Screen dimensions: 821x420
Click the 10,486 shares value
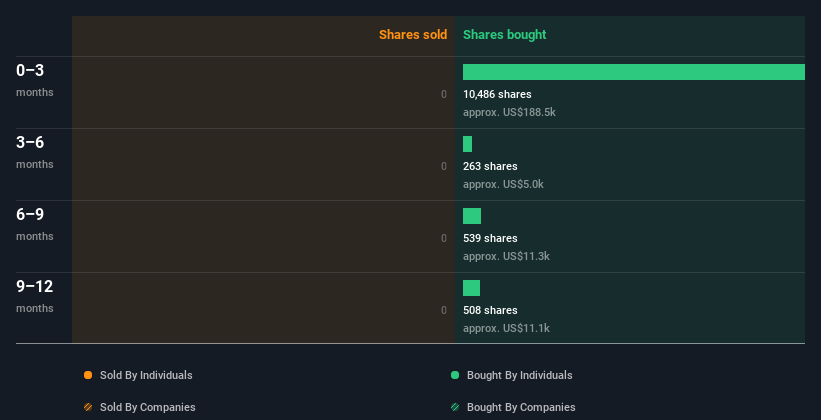pyautogui.click(x=497, y=94)
